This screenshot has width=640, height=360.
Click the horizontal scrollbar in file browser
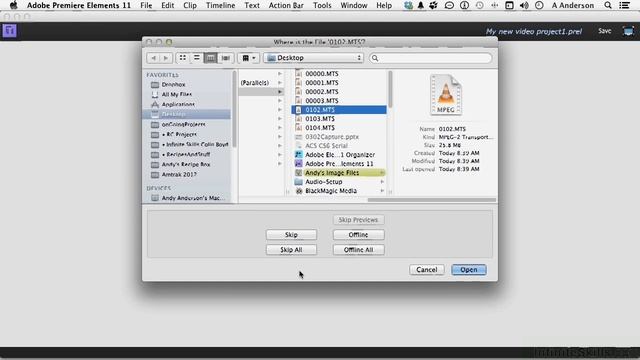431,200
